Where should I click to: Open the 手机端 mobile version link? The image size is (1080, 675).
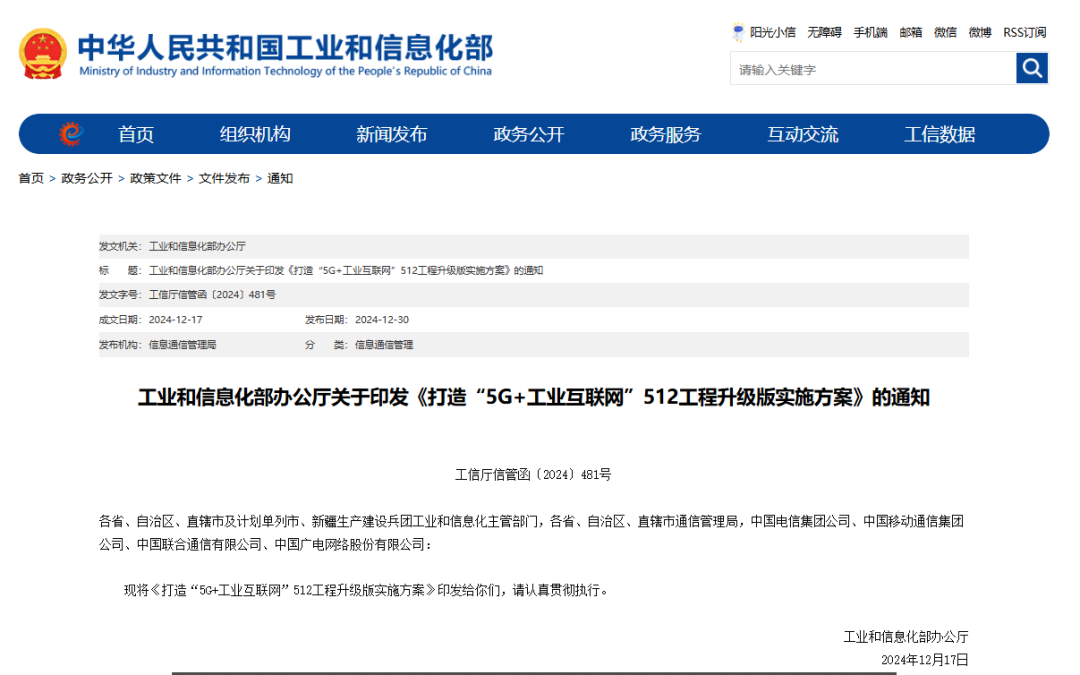(x=870, y=32)
